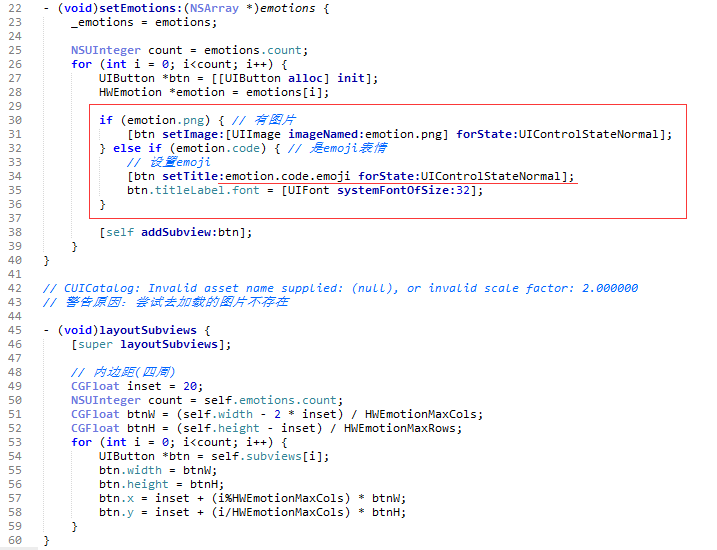Click line number 60 in the gutter
Viewport: 717px width, 550px height.
pyautogui.click(x=15, y=540)
